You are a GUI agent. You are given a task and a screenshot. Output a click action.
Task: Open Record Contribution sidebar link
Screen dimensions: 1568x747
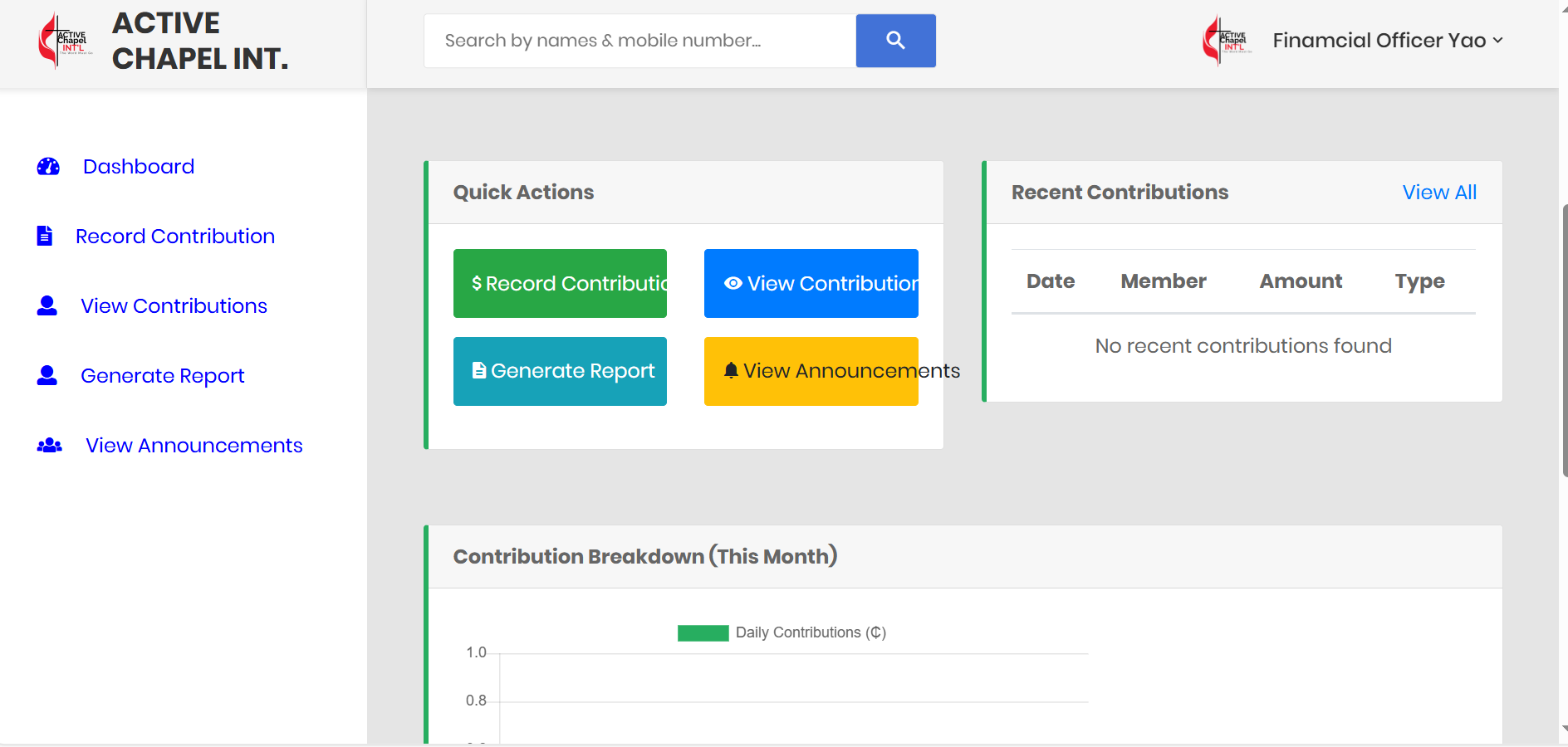coord(174,237)
